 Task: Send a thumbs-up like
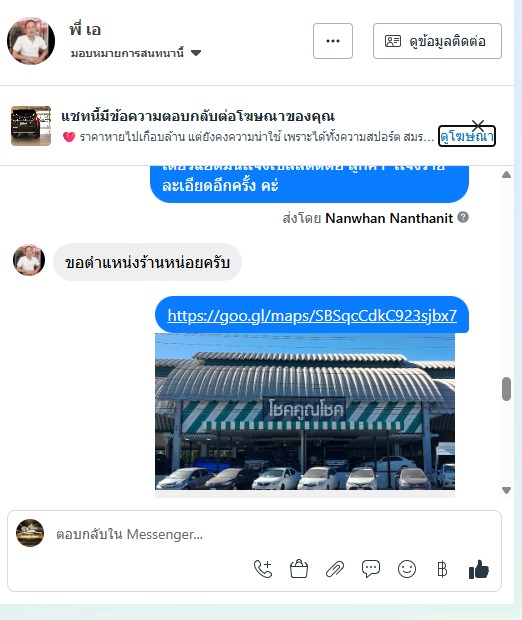click(x=478, y=569)
